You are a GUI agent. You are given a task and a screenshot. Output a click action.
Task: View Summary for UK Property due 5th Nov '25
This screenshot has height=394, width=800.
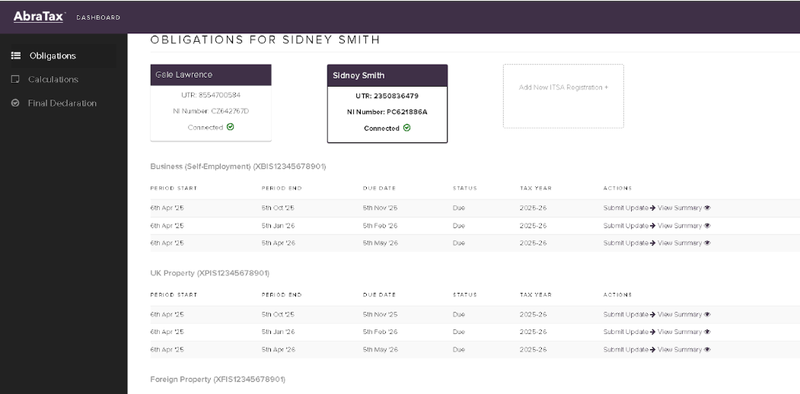pos(684,314)
